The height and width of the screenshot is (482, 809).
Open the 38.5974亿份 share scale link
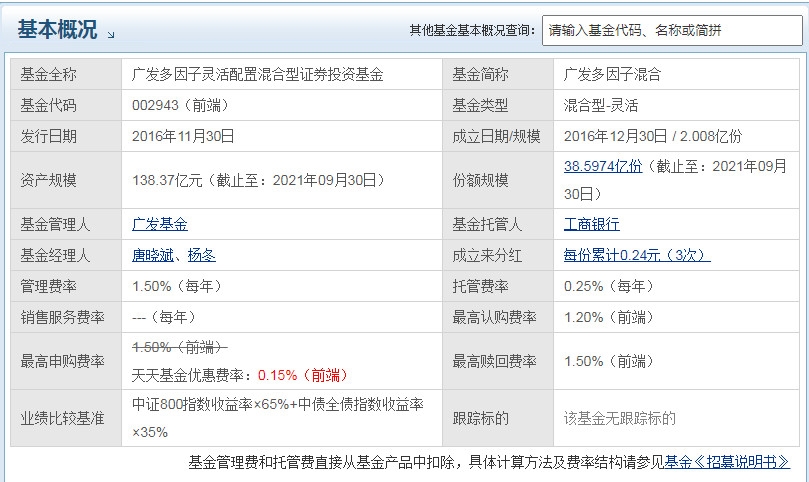pyautogui.click(x=603, y=166)
